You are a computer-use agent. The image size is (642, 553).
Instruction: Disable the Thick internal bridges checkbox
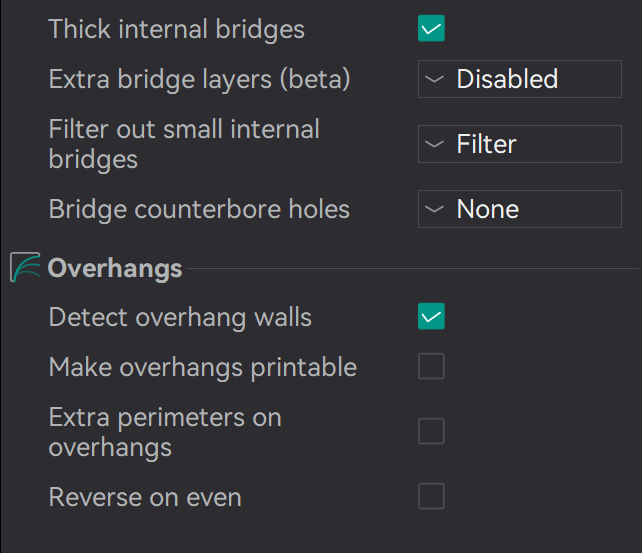click(431, 29)
